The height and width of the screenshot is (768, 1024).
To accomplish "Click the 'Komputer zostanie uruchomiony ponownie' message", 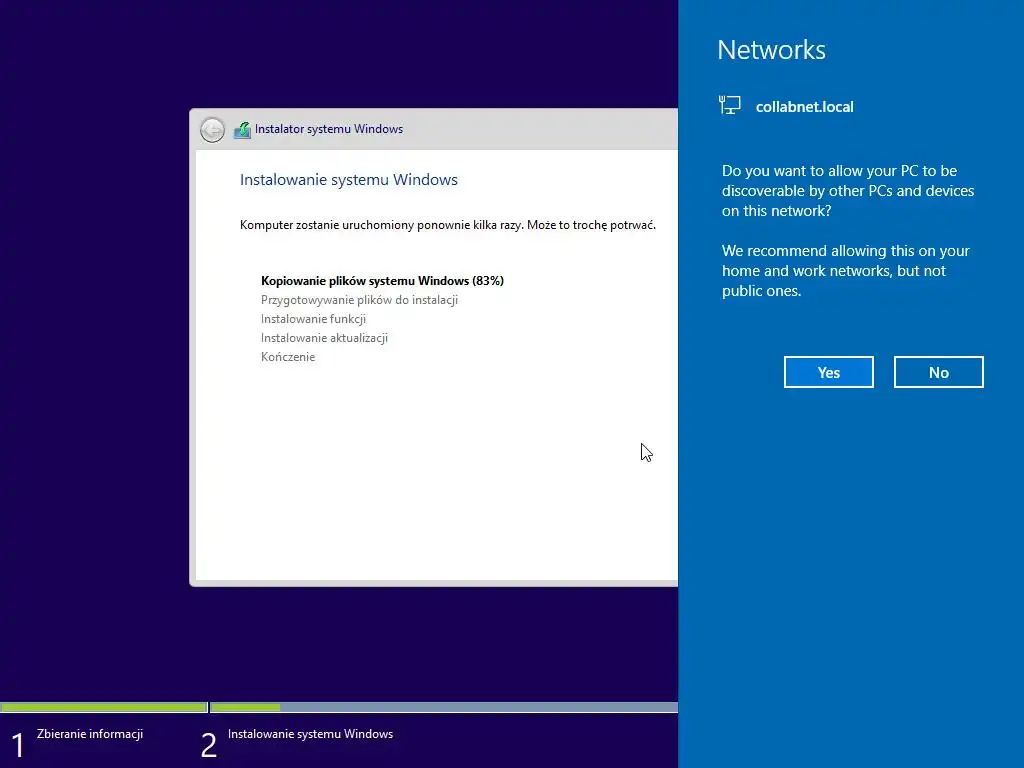I will [x=448, y=225].
